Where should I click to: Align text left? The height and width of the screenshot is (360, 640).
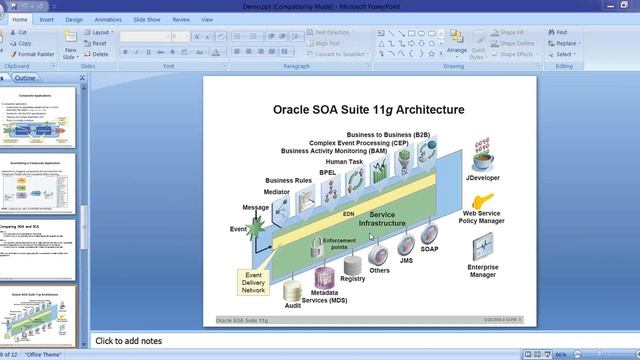coord(237,51)
